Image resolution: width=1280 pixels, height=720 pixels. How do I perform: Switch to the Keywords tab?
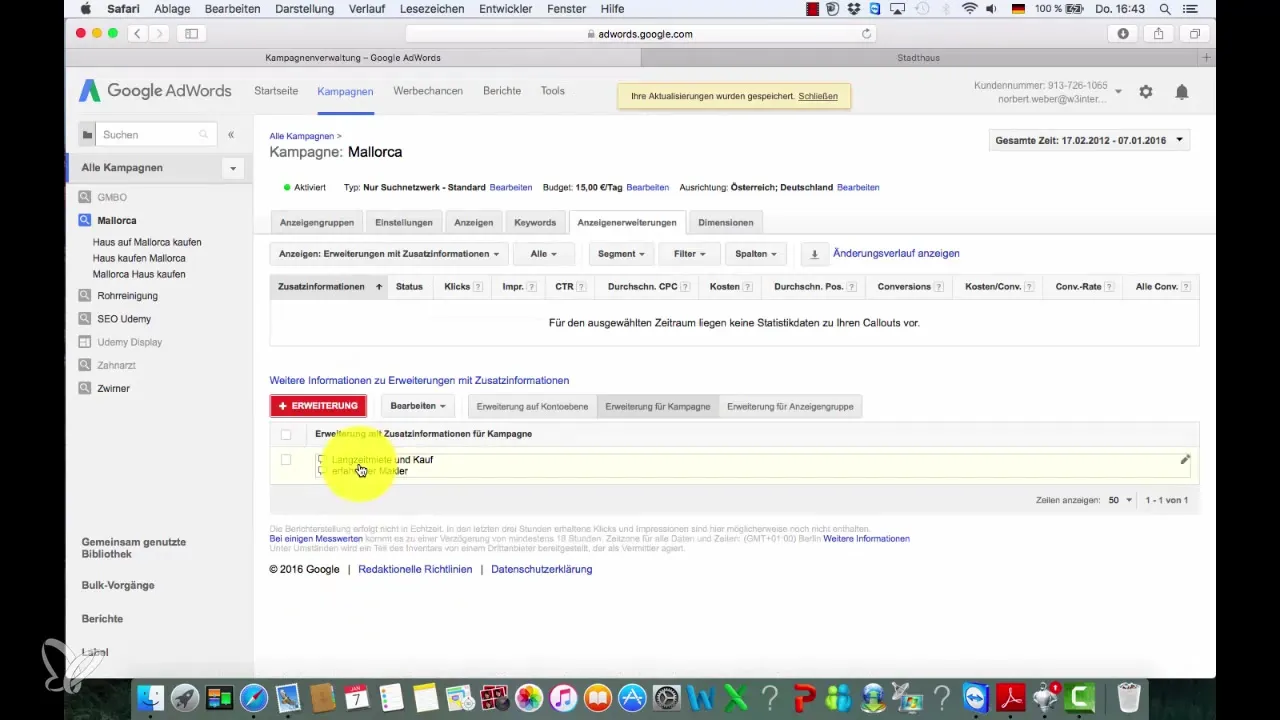[x=535, y=222]
